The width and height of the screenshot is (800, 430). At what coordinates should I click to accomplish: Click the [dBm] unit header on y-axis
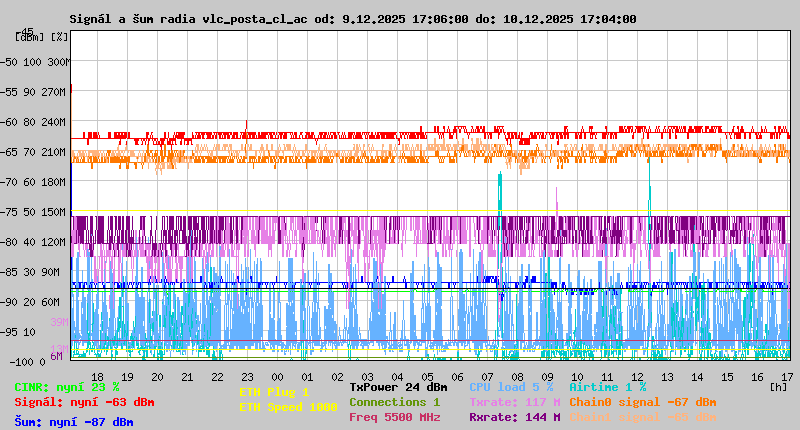[x=30, y=36]
